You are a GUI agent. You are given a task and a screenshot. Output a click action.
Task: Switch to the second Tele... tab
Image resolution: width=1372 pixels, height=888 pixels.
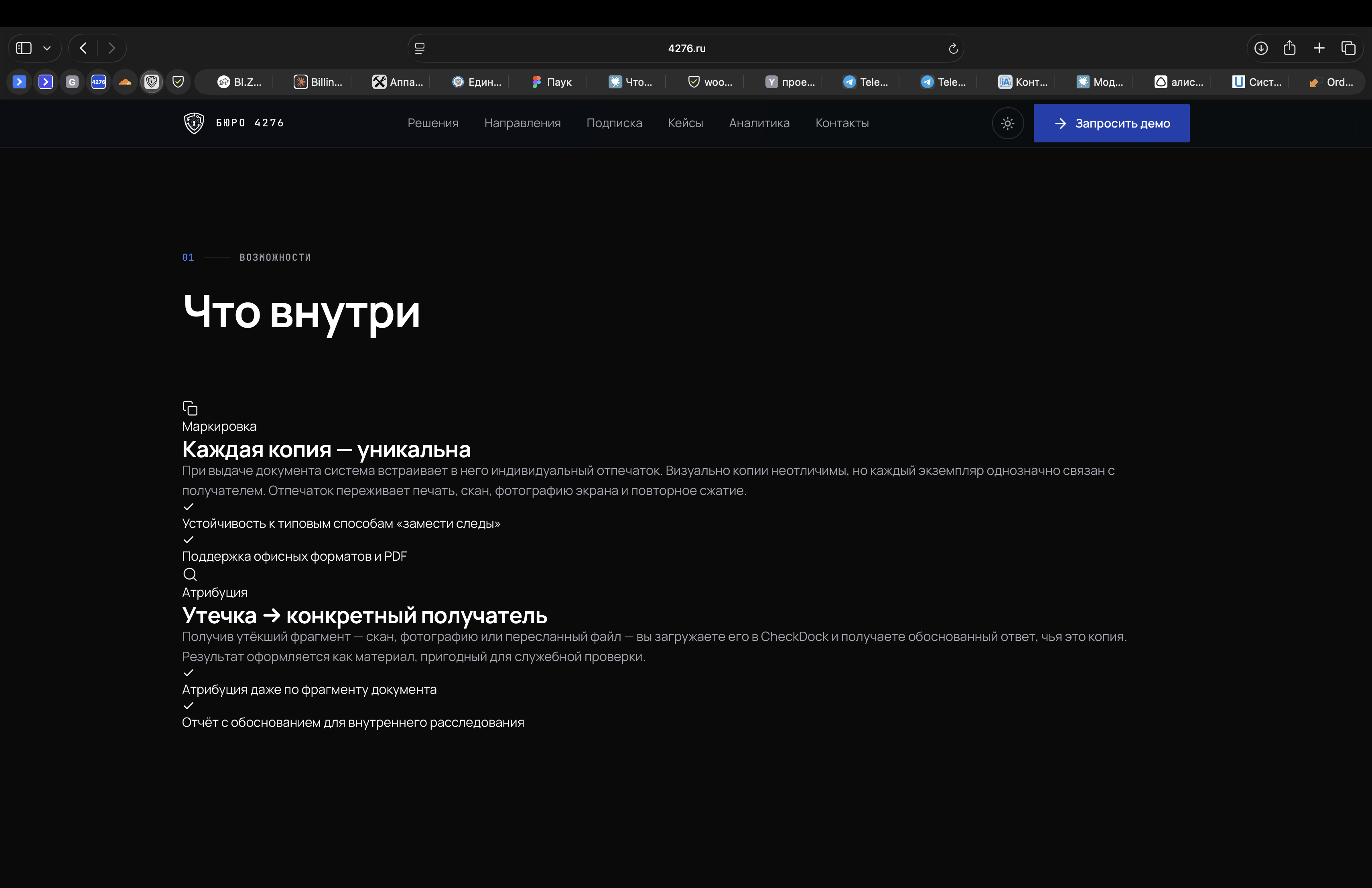pos(943,82)
